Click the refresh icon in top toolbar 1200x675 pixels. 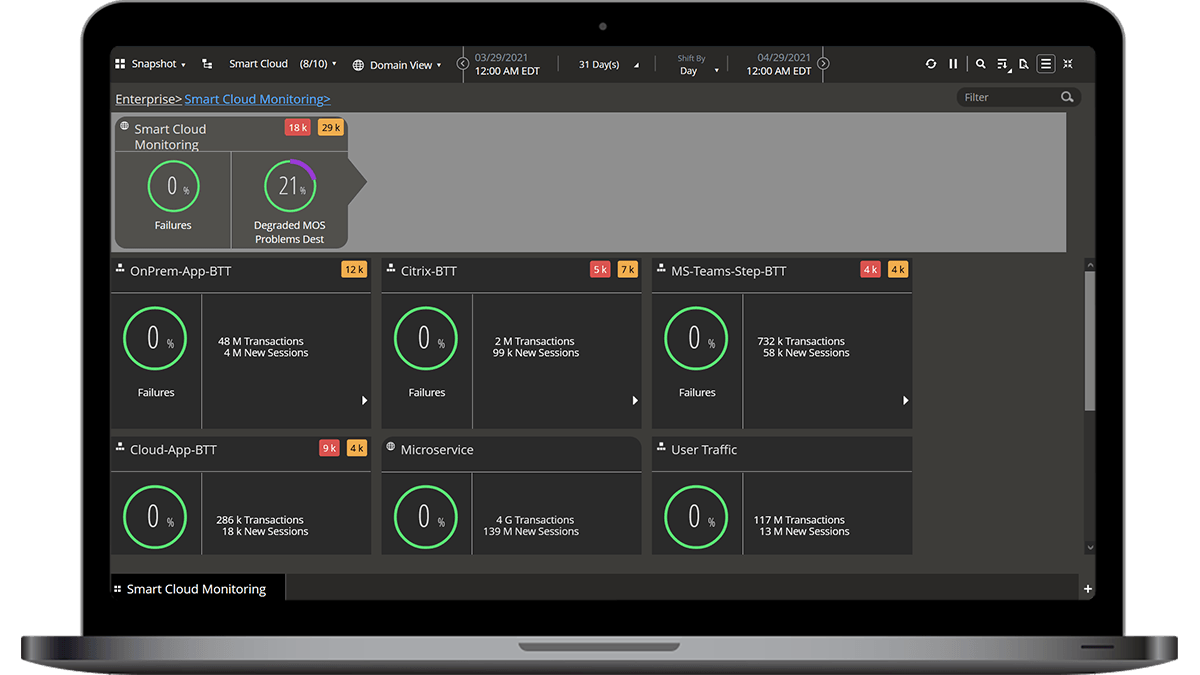931,64
